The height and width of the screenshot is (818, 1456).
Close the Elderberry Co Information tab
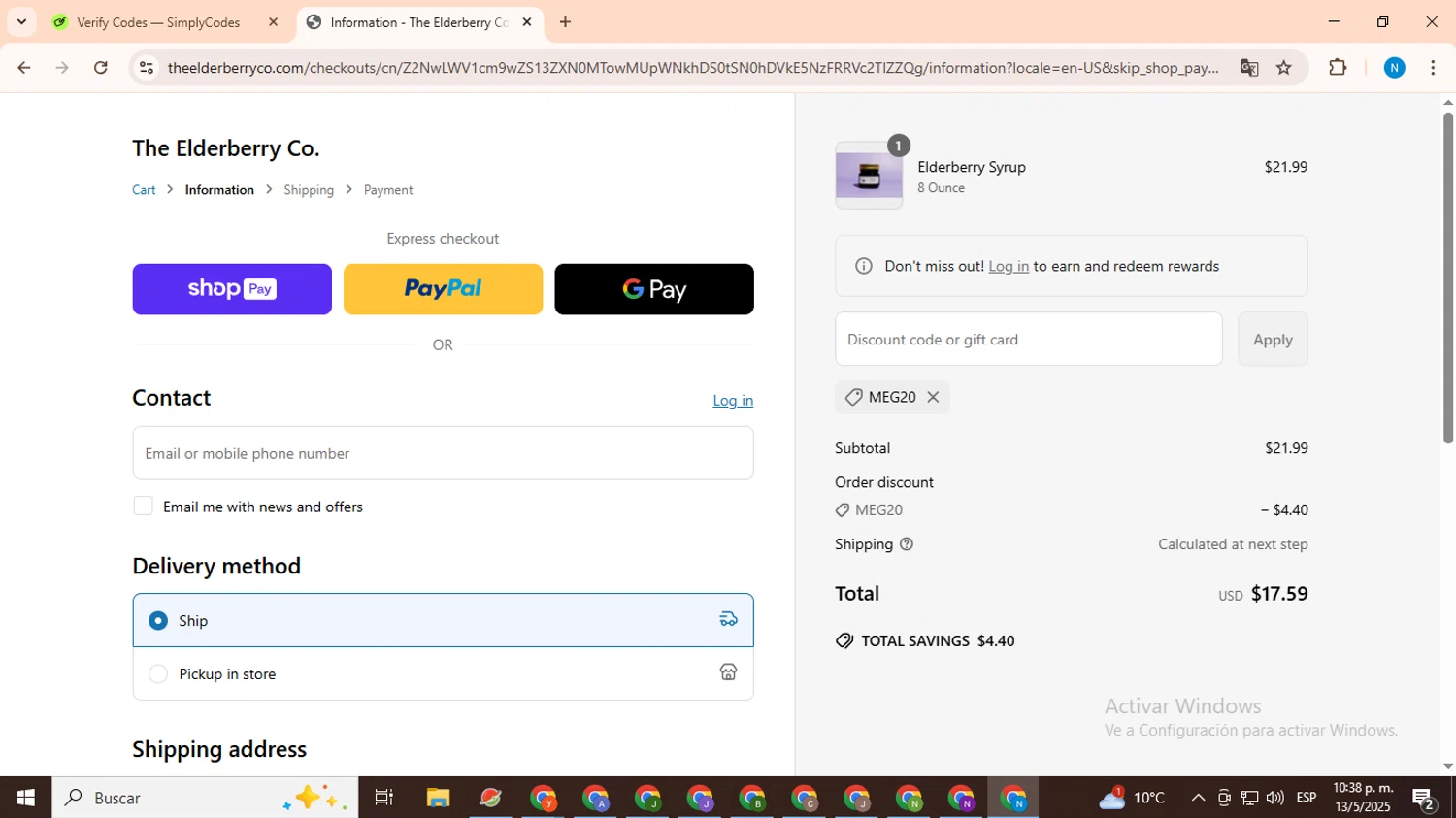pos(527,22)
